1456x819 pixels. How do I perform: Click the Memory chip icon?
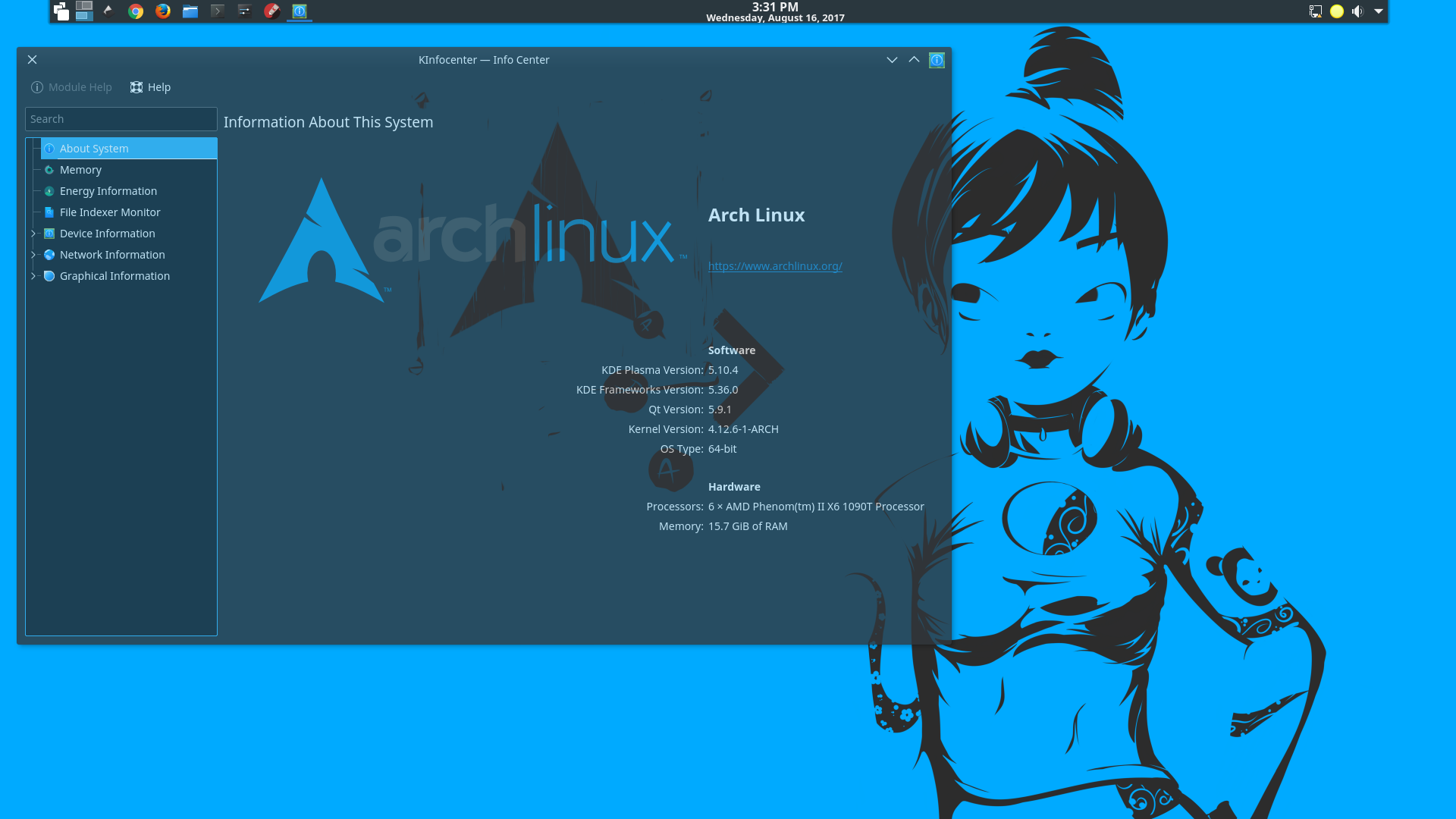click(x=49, y=170)
